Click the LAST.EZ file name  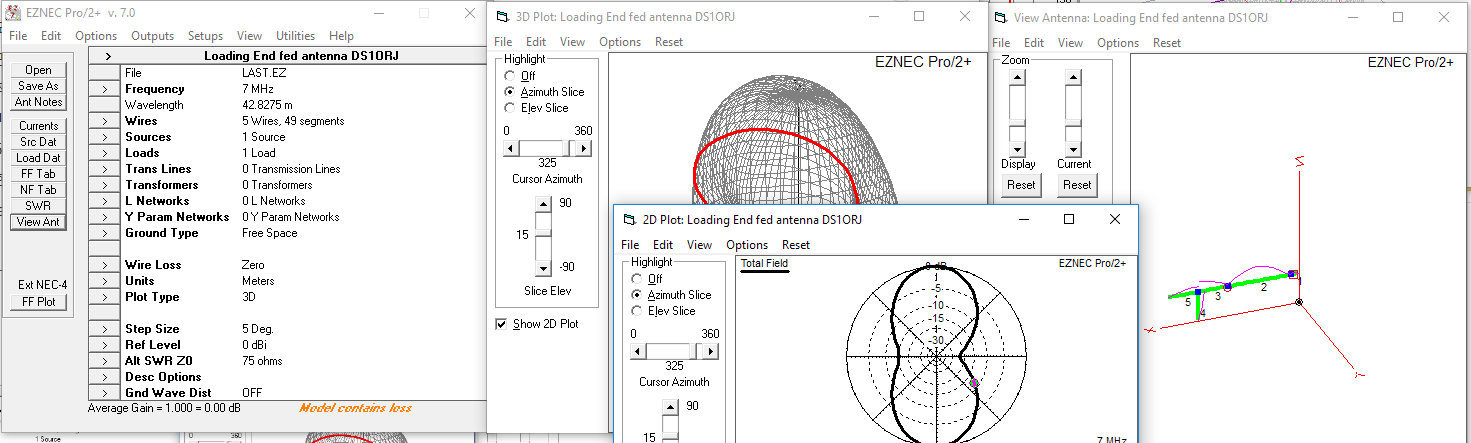(265, 73)
